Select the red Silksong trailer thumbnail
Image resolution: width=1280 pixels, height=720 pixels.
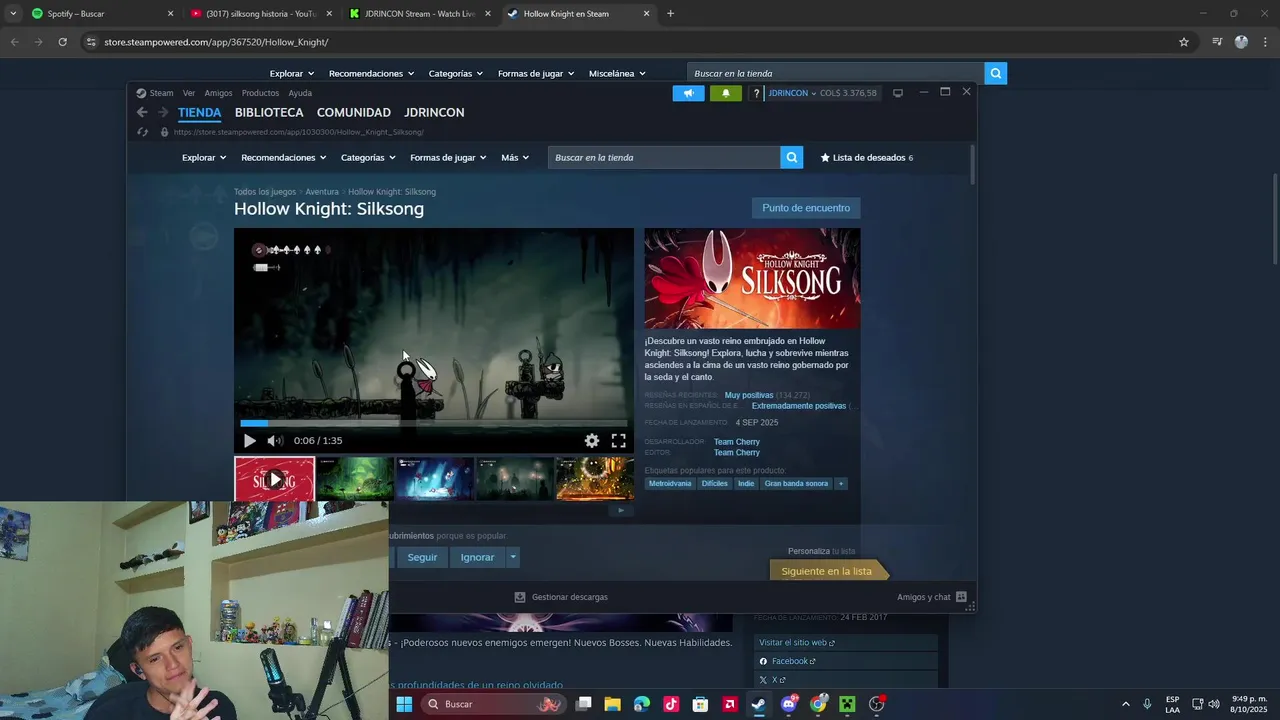pos(274,478)
